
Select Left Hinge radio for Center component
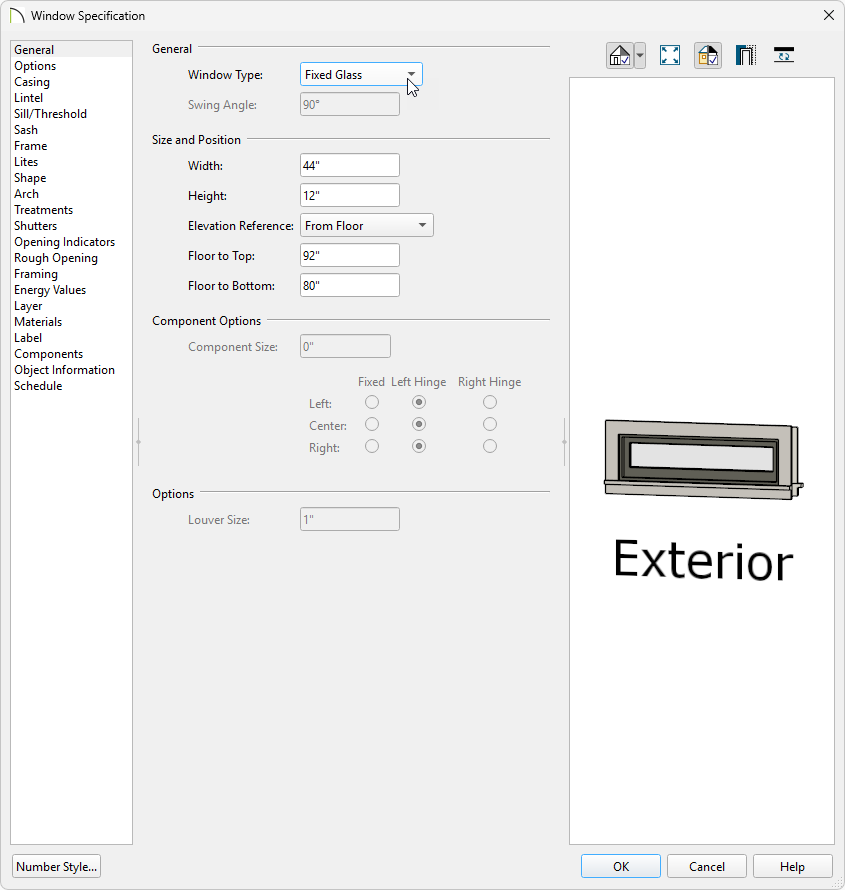coord(419,425)
